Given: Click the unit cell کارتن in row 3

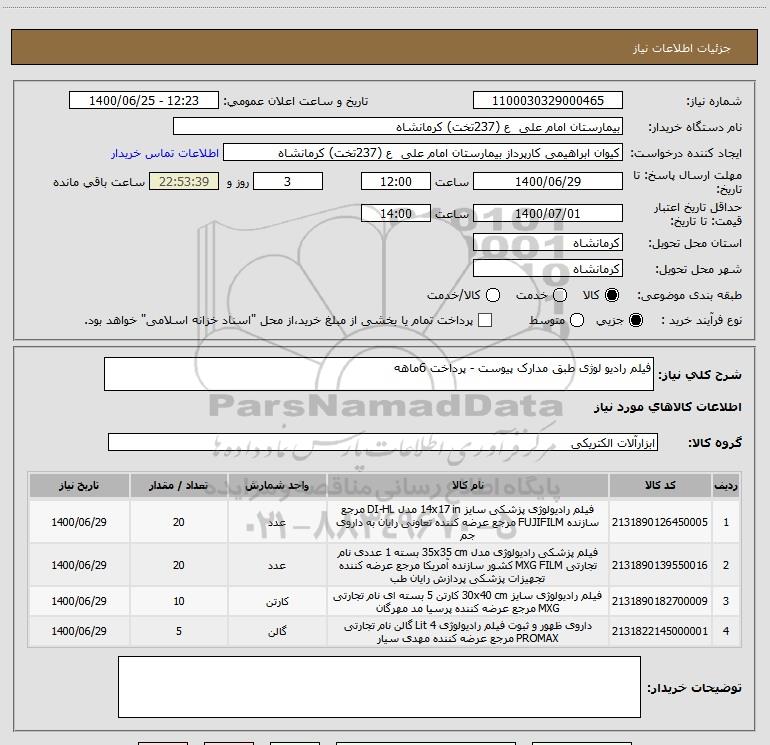Looking at the screenshot, I should click(277, 602).
